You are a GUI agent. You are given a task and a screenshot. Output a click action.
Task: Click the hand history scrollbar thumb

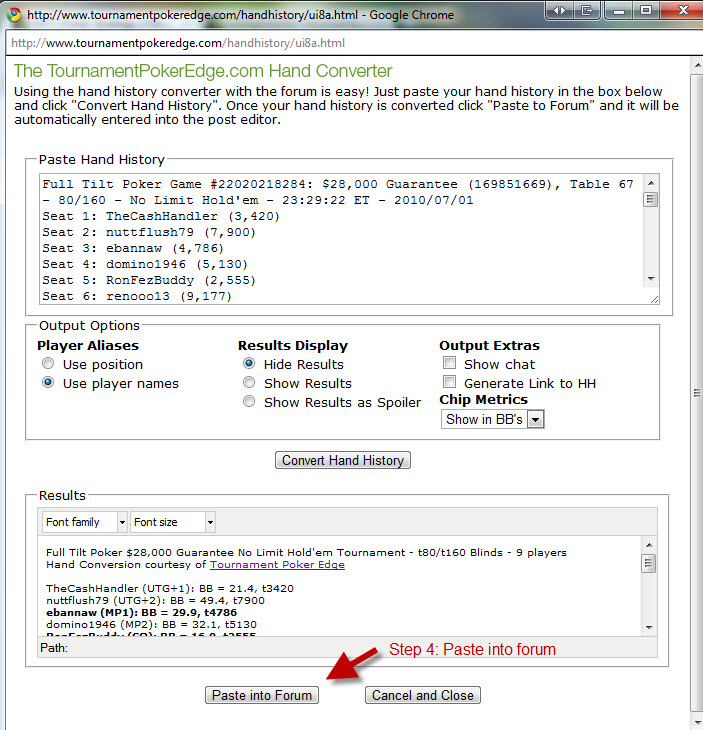651,200
